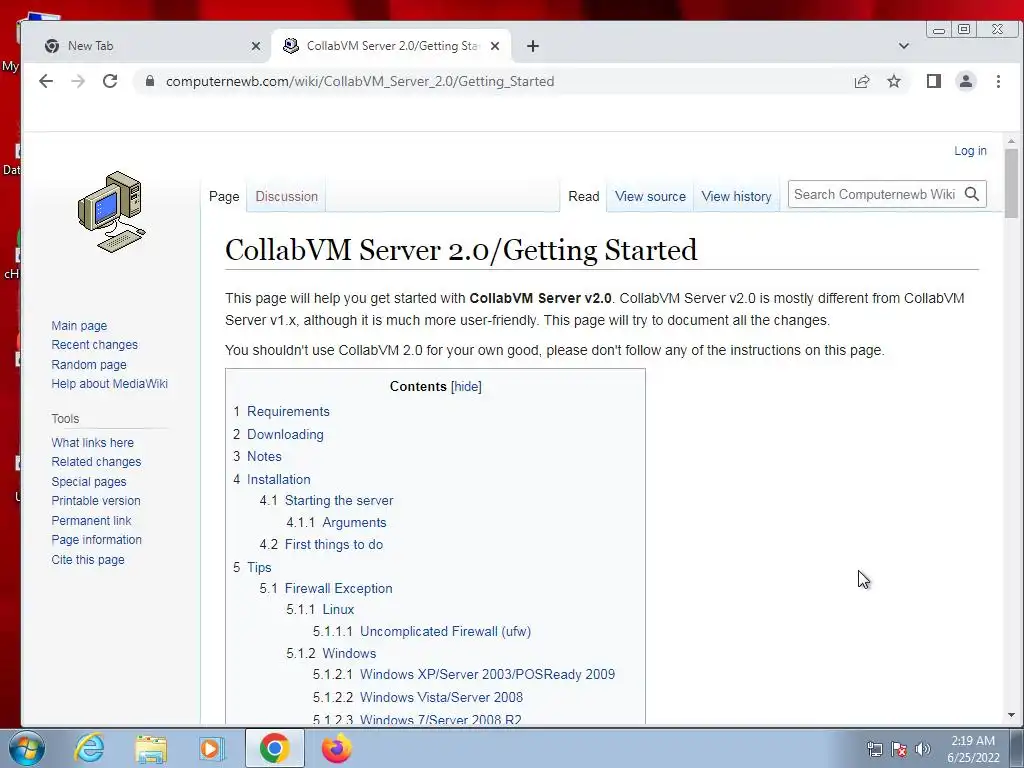Image resolution: width=1024 pixels, height=768 pixels.
Task: Reload the current wiki page
Action: point(110,81)
